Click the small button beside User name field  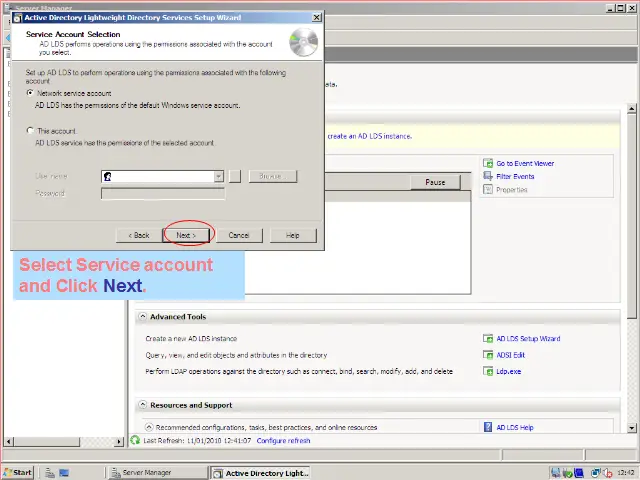pyautogui.click(x=235, y=176)
